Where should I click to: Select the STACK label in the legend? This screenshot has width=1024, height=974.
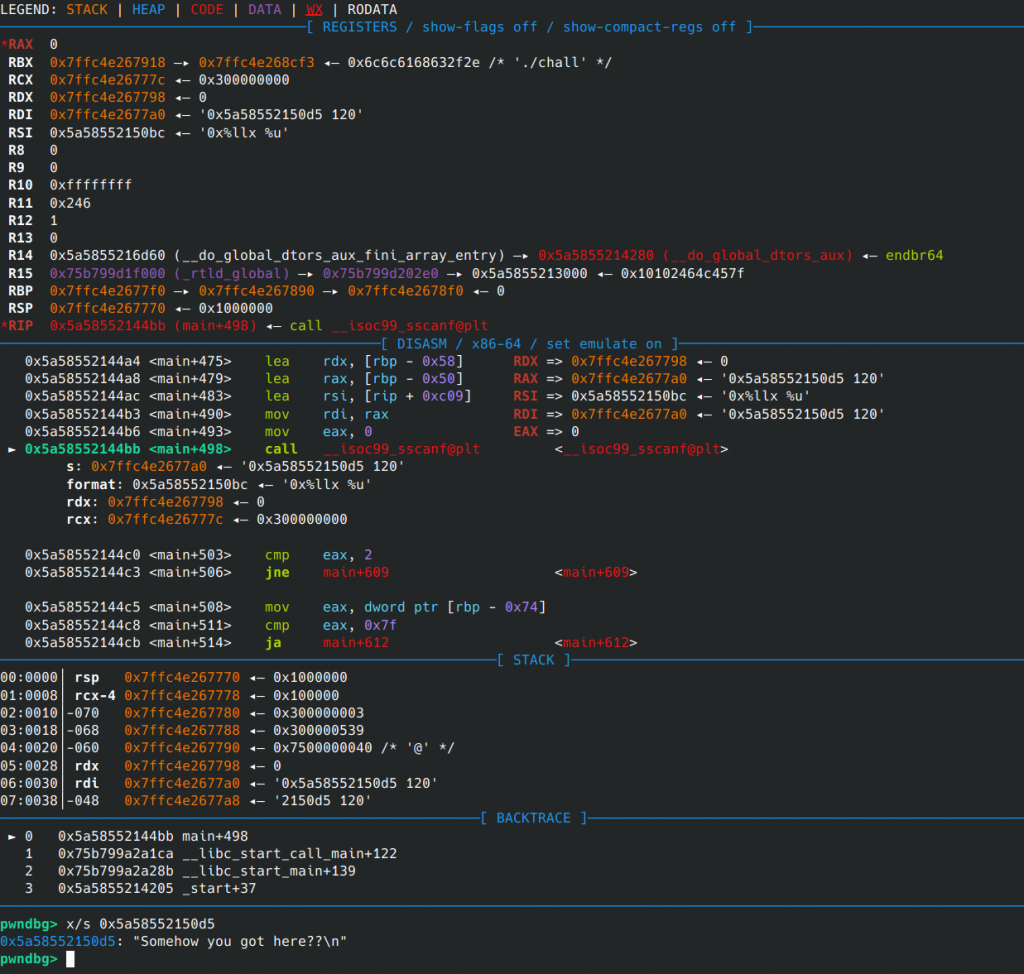point(88,9)
